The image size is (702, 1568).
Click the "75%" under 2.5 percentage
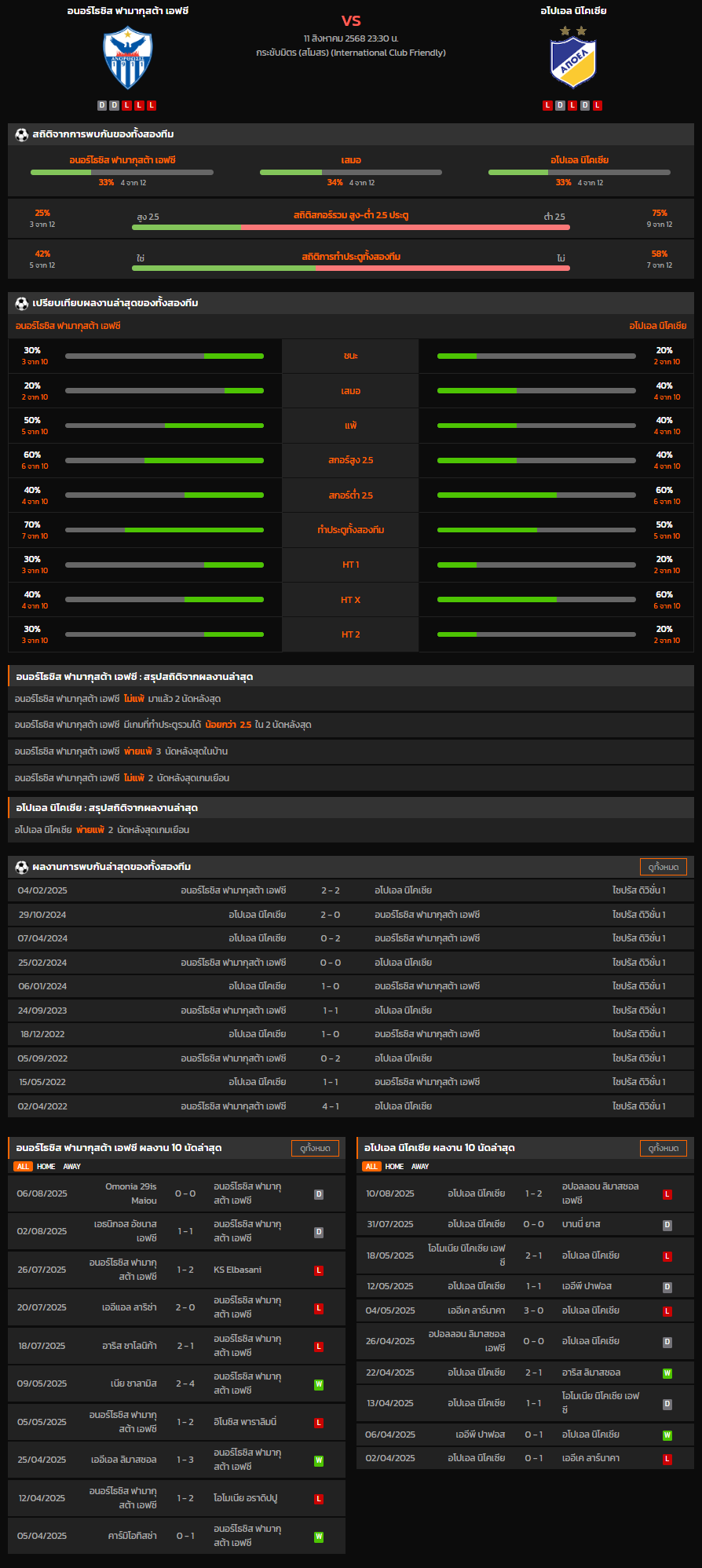660,213
